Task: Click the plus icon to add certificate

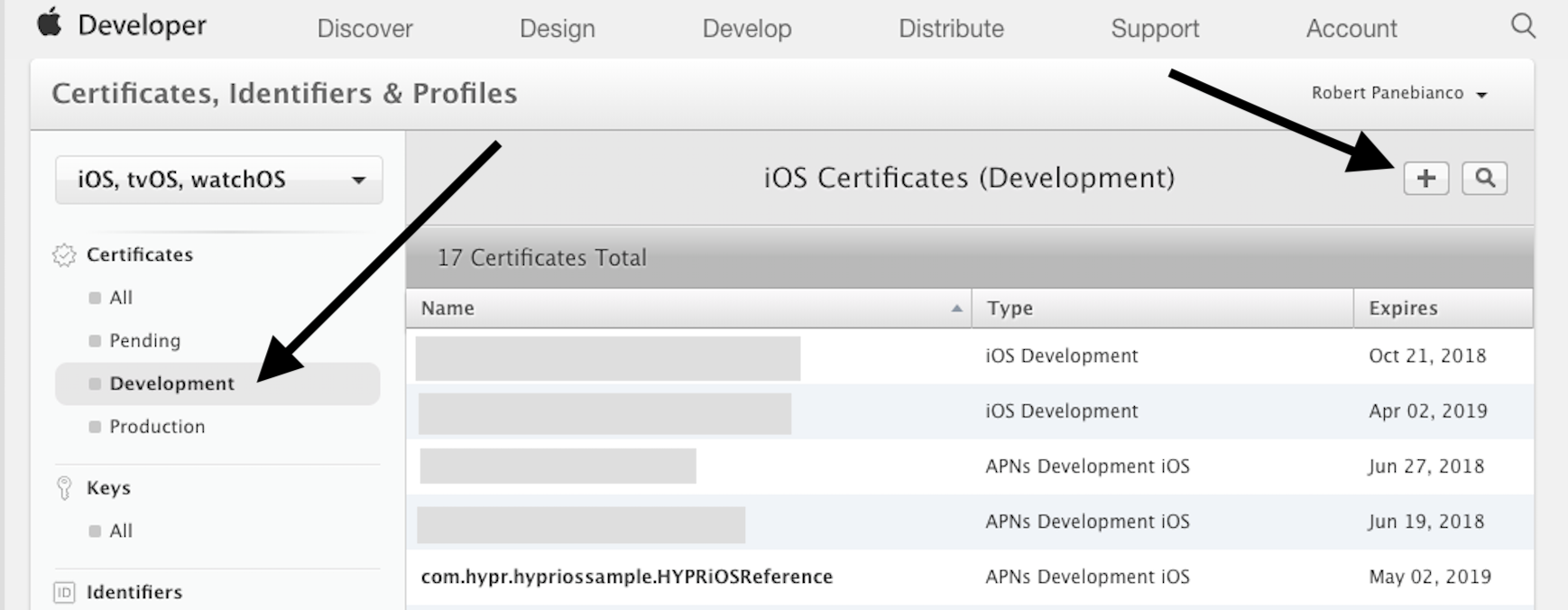Action: 1425,179
